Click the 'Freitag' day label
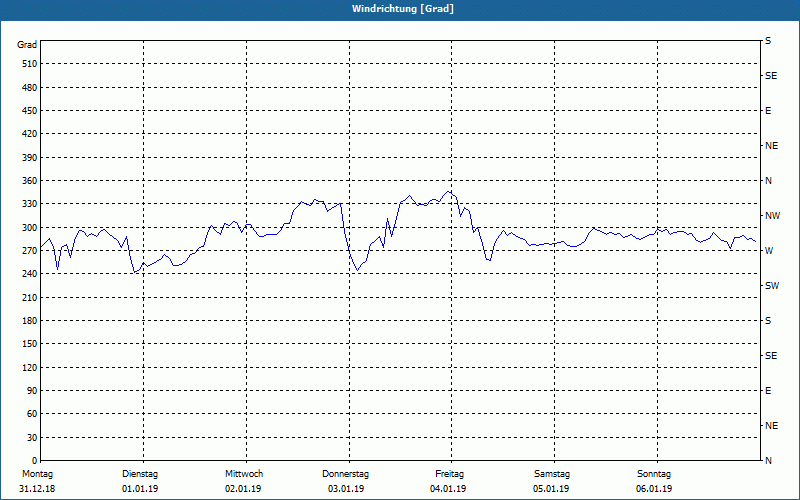The height and width of the screenshot is (500, 800). click(449, 474)
